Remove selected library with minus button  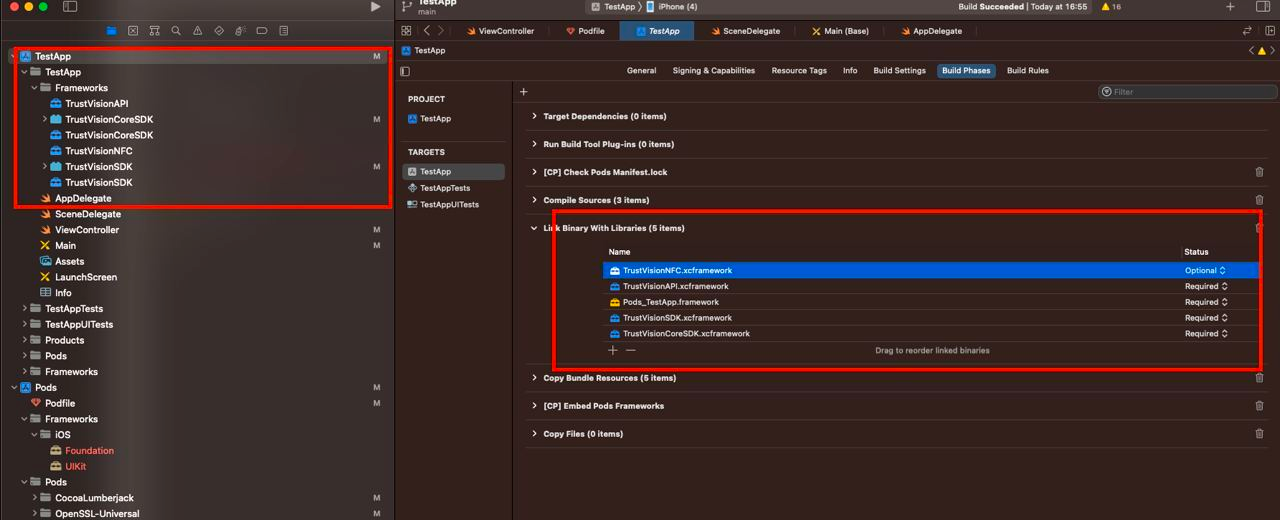(631, 350)
